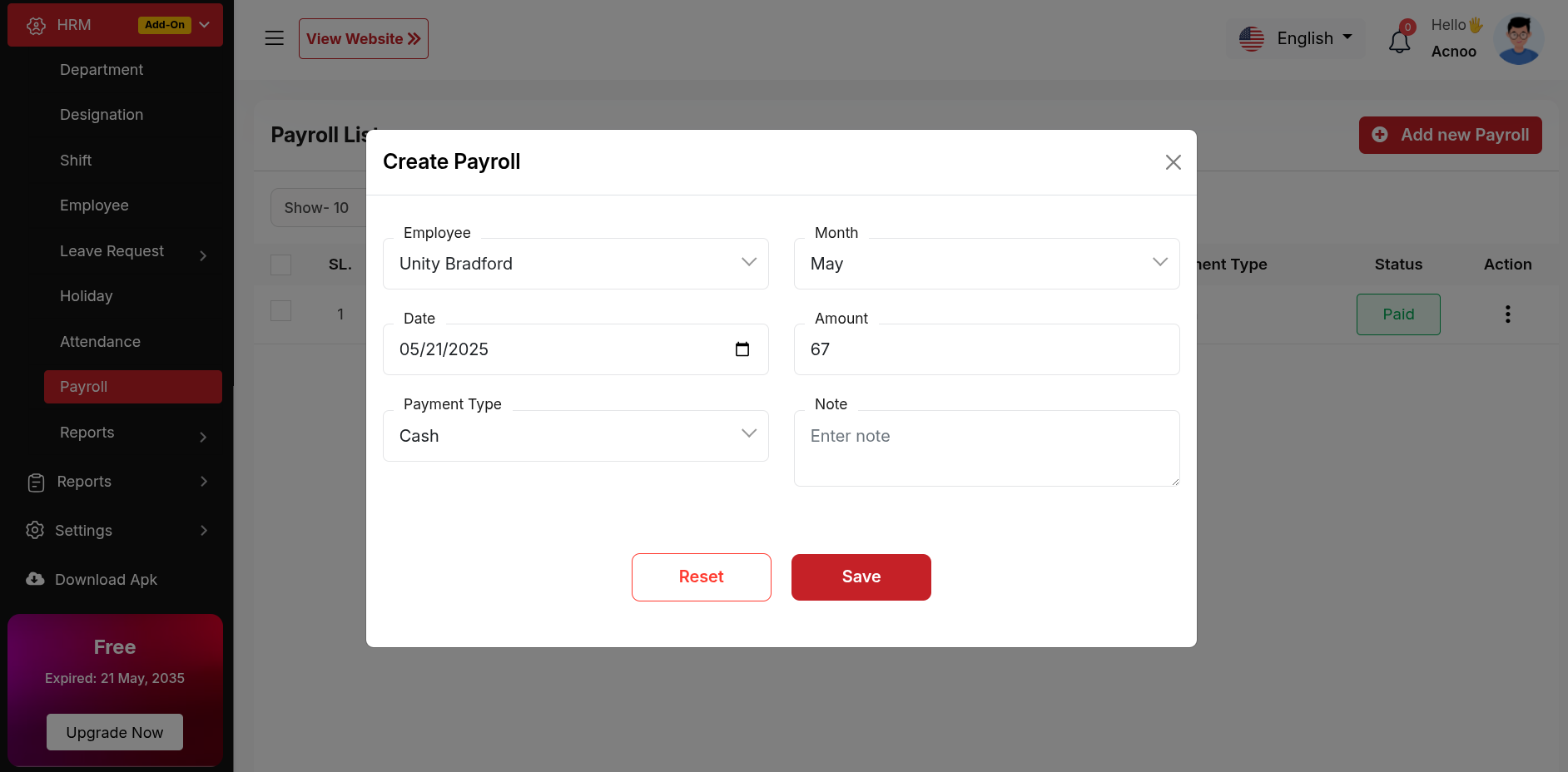The image size is (1568, 772).
Task: Click the Download Apk cloud icon
Action: (35, 579)
